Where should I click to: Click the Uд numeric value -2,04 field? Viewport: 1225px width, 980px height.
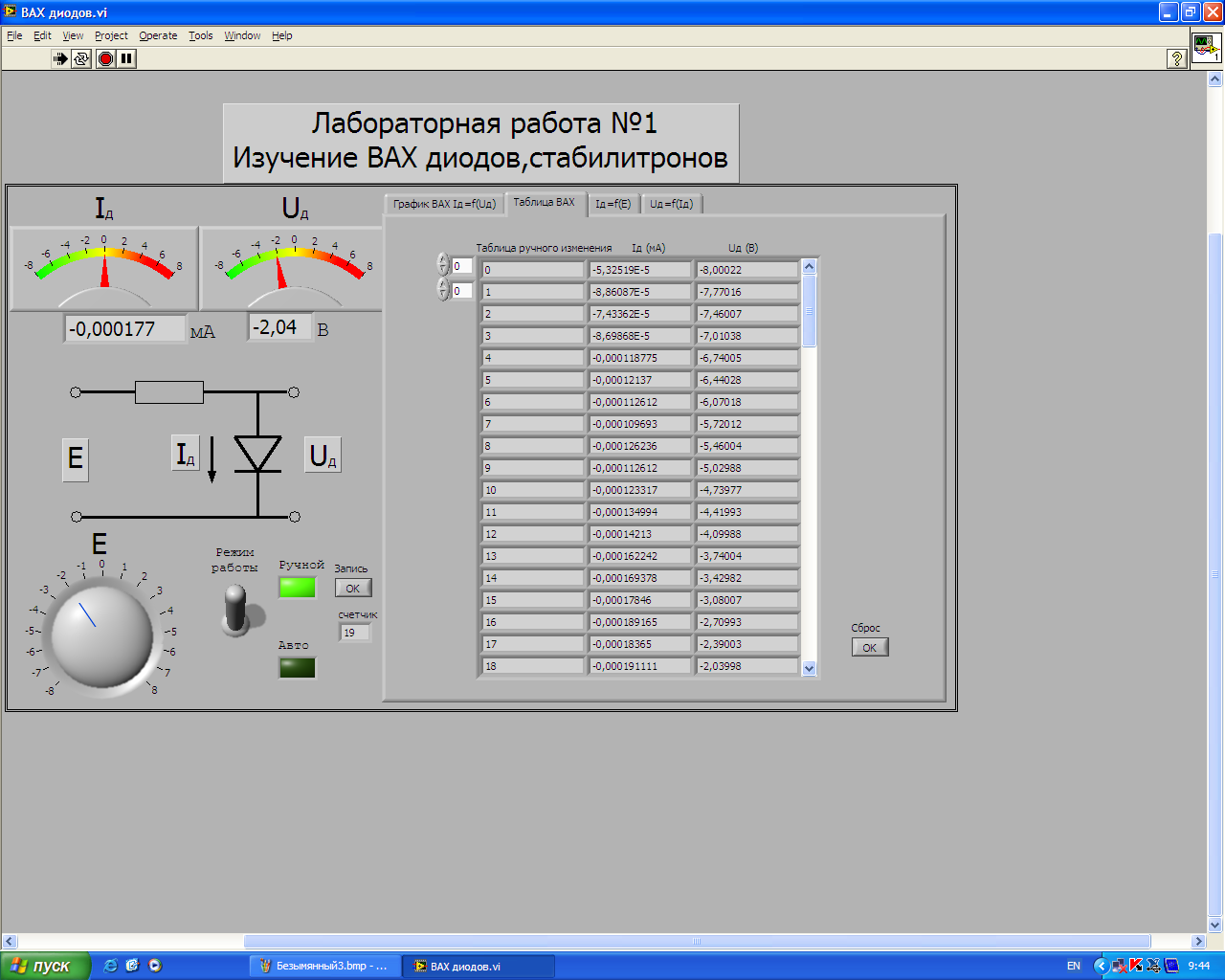[x=279, y=327]
